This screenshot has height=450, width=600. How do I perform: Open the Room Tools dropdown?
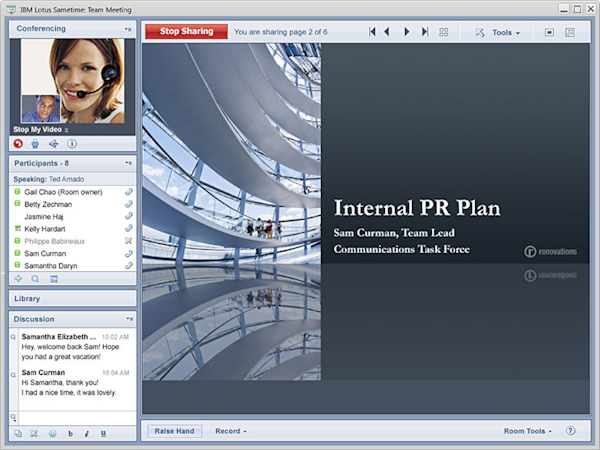coord(528,431)
